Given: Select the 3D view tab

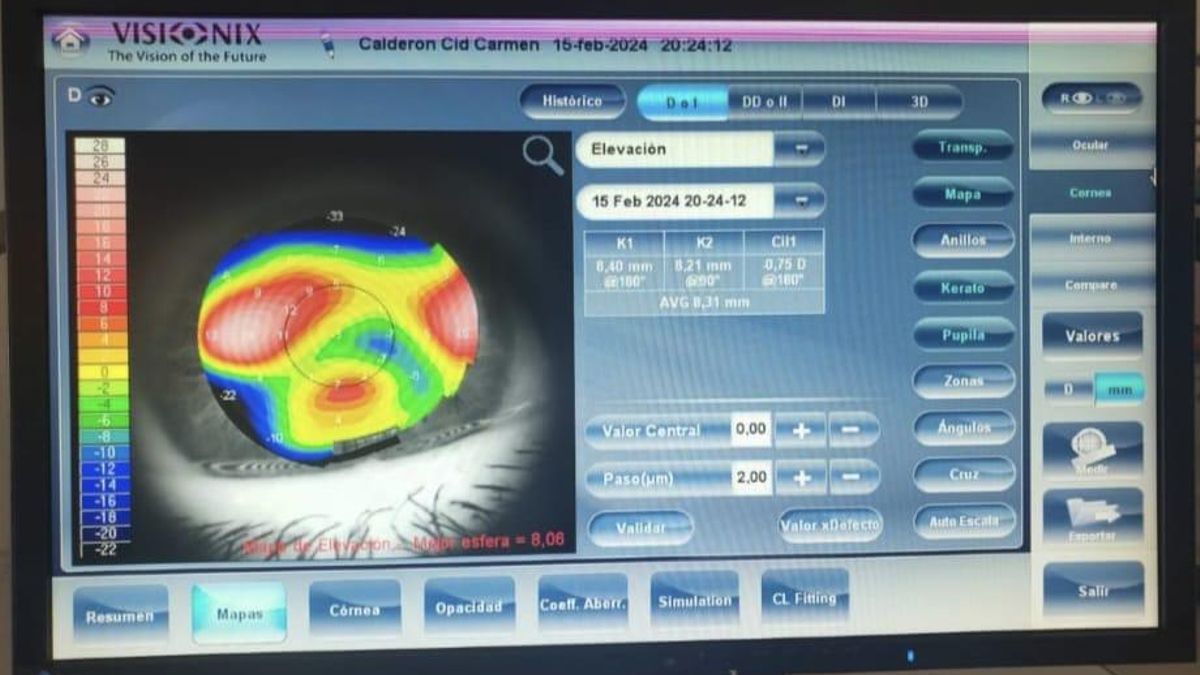Looking at the screenshot, I should point(919,102).
